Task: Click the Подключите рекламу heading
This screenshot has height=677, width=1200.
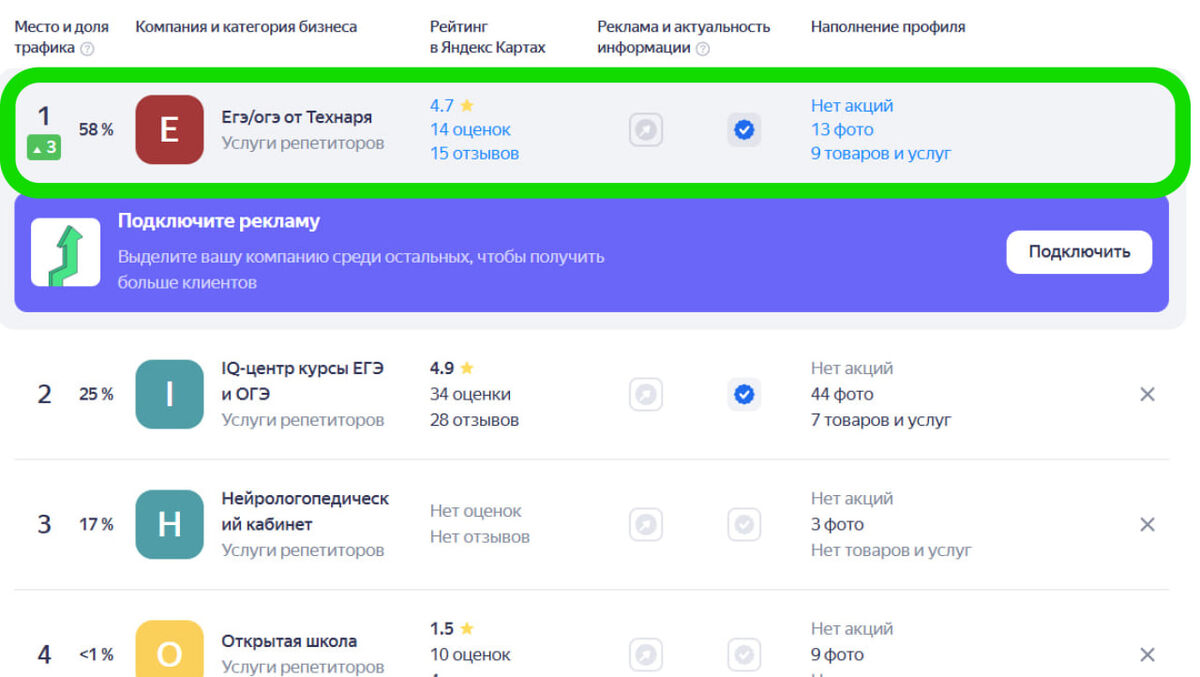Action: (x=219, y=221)
